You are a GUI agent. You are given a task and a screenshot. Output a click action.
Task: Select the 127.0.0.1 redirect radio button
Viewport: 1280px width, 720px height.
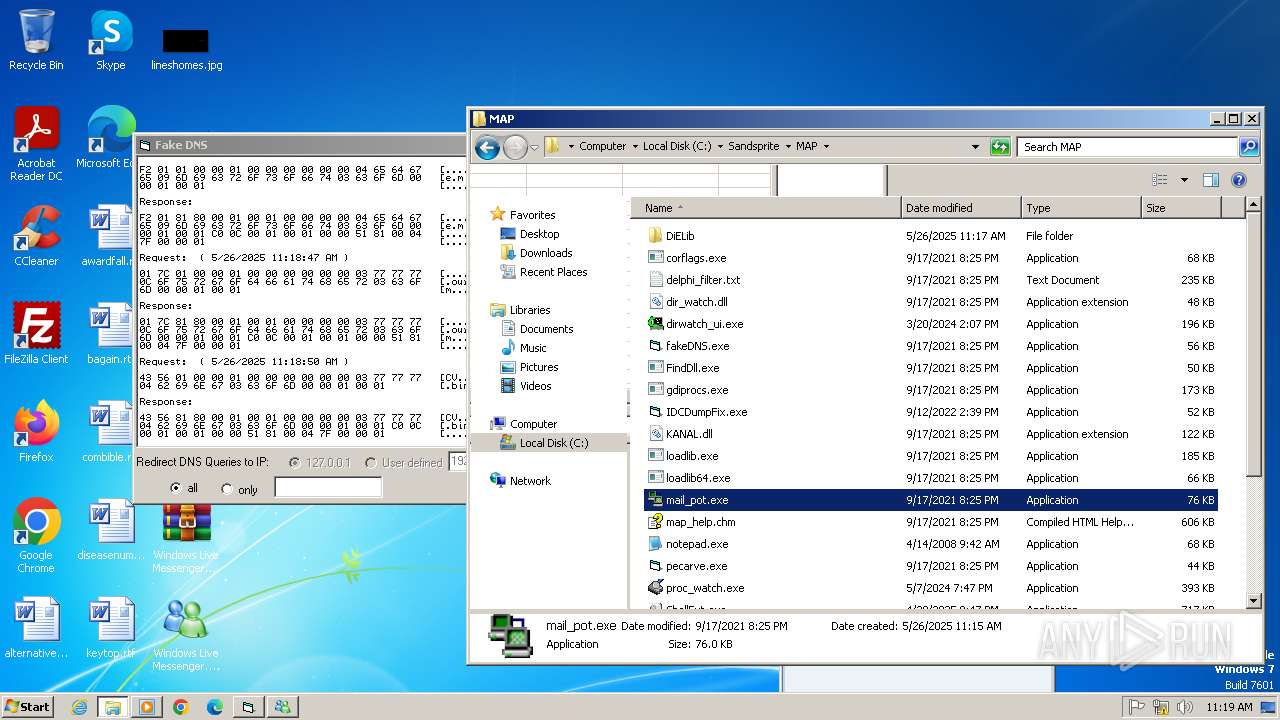tap(294, 462)
